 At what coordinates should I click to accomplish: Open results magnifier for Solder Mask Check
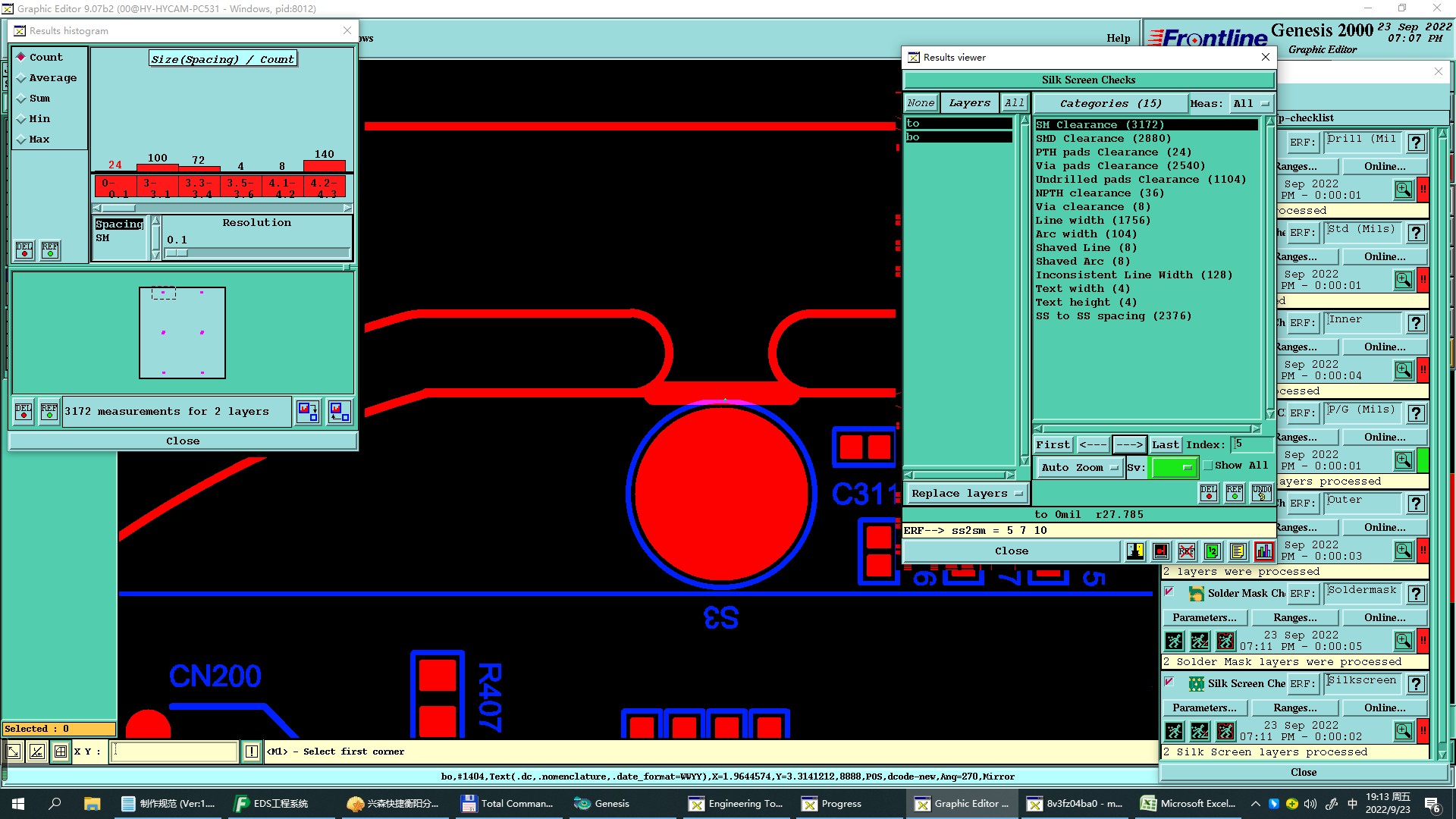click(1404, 641)
